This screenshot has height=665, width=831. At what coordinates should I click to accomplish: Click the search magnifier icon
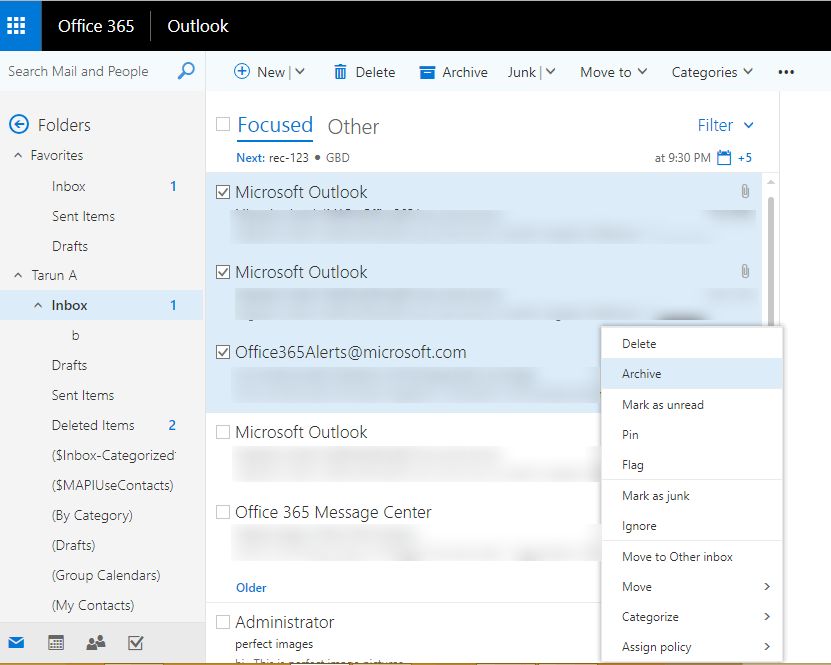point(186,71)
